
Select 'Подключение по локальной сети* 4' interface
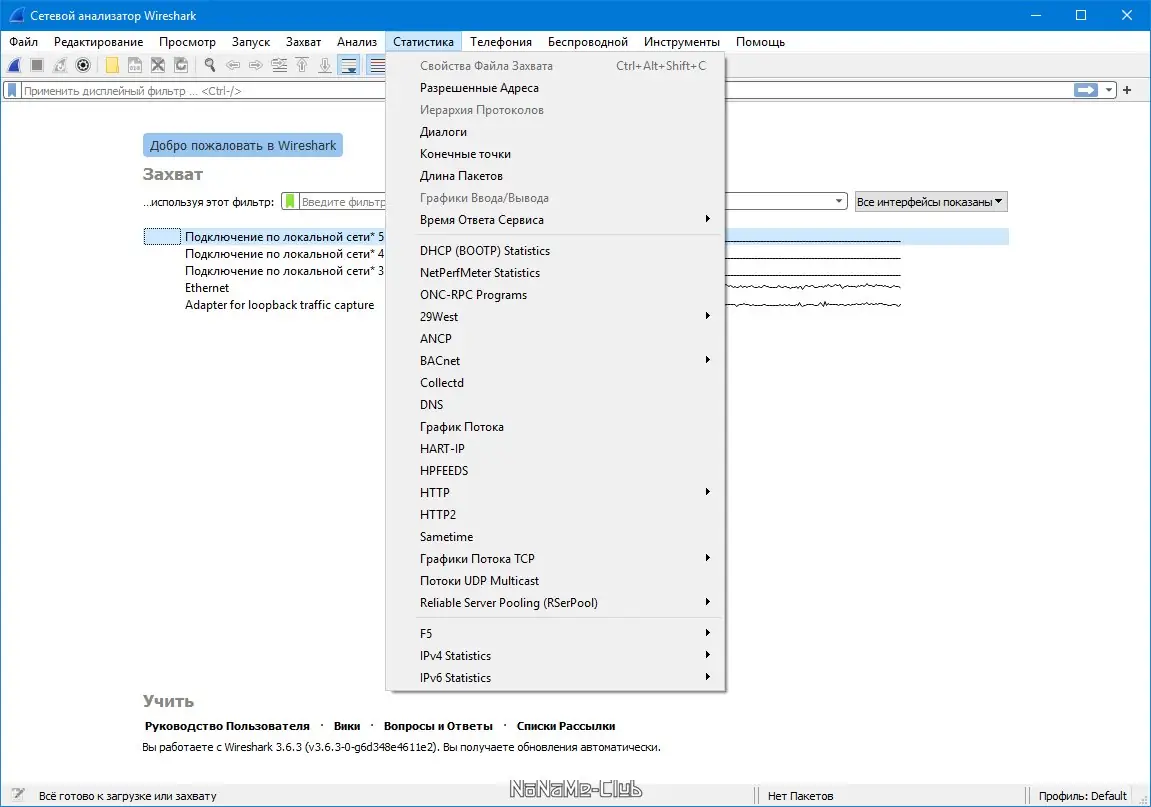(576, 253)
